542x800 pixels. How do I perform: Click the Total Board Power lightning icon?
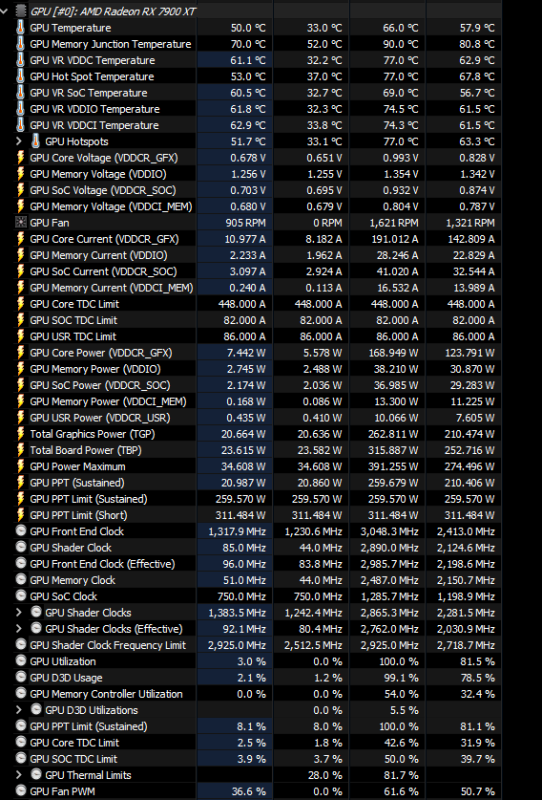(20, 451)
